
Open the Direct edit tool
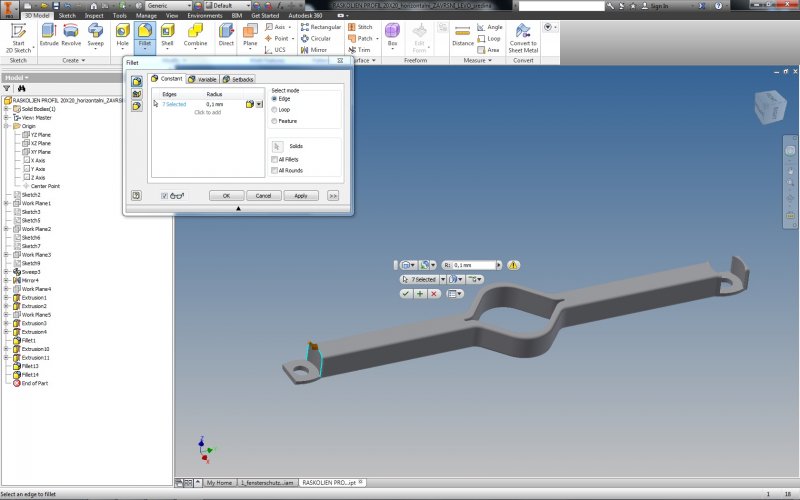pyautogui.click(x=226, y=35)
